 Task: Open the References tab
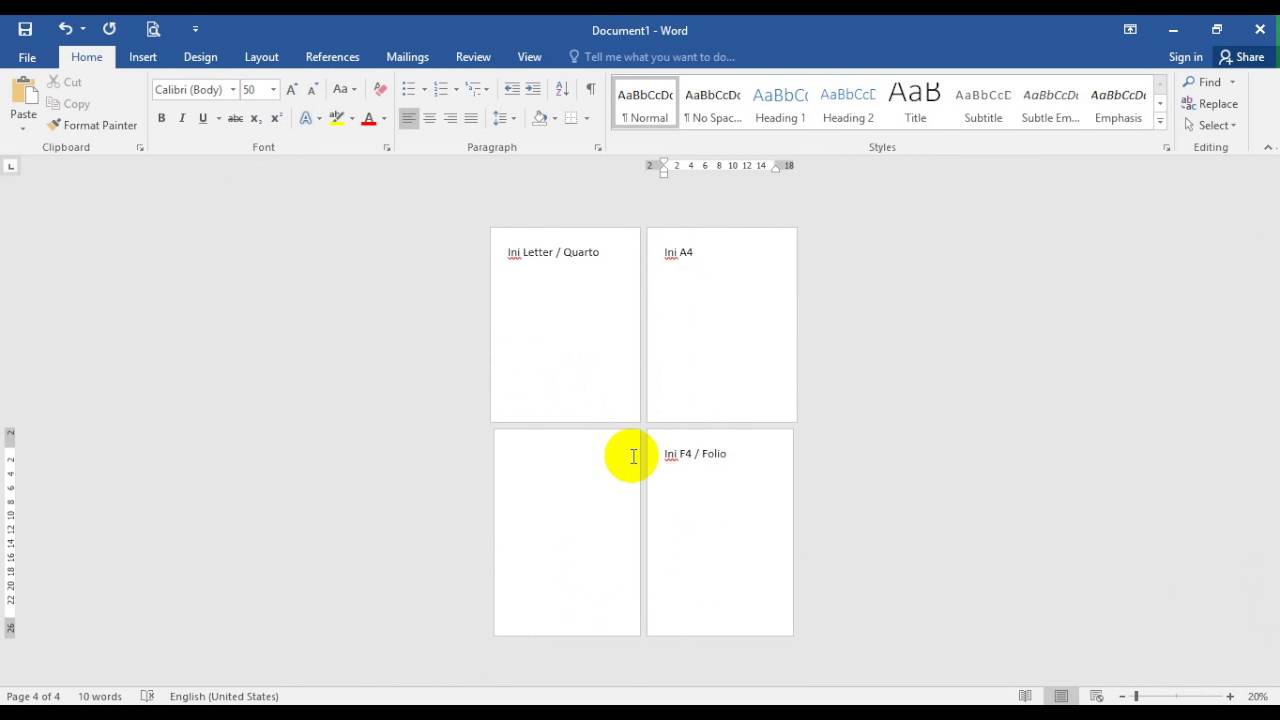332,57
